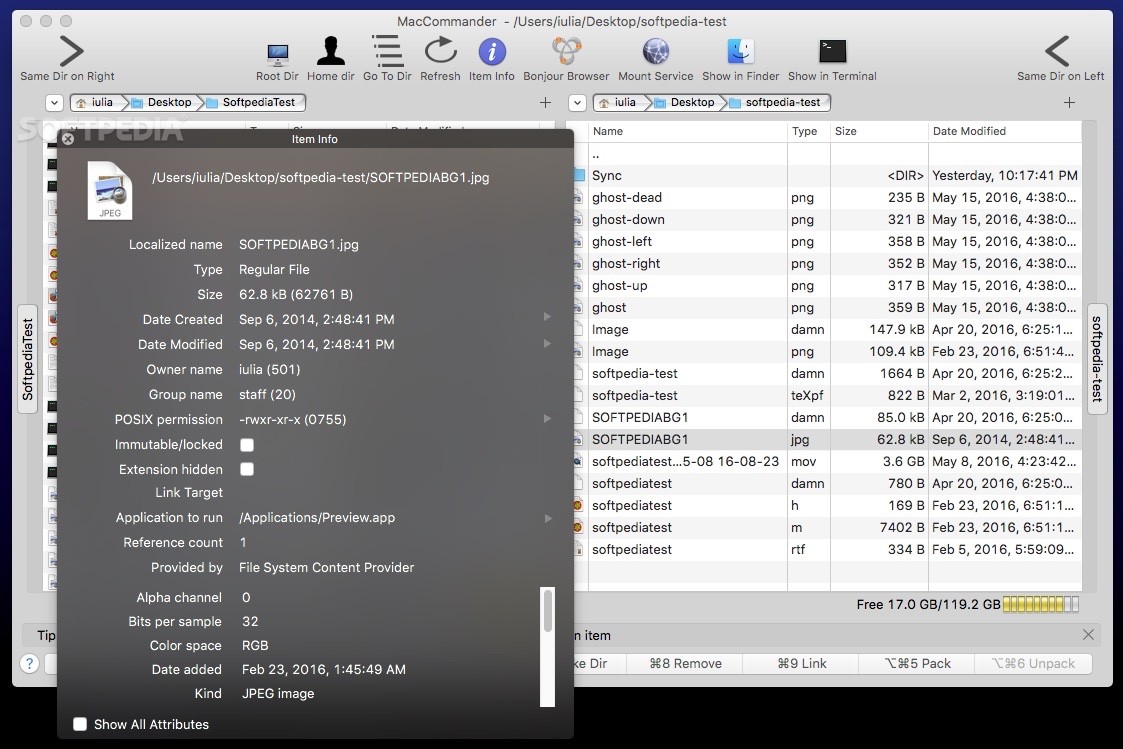Click the Item Info attributes scrollbar
The image size is (1123, 749).
(547, 610)
